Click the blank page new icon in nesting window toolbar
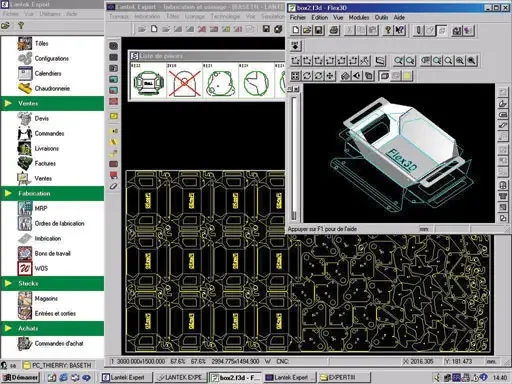Screen dimensions: 512x384 pos(154,29)
